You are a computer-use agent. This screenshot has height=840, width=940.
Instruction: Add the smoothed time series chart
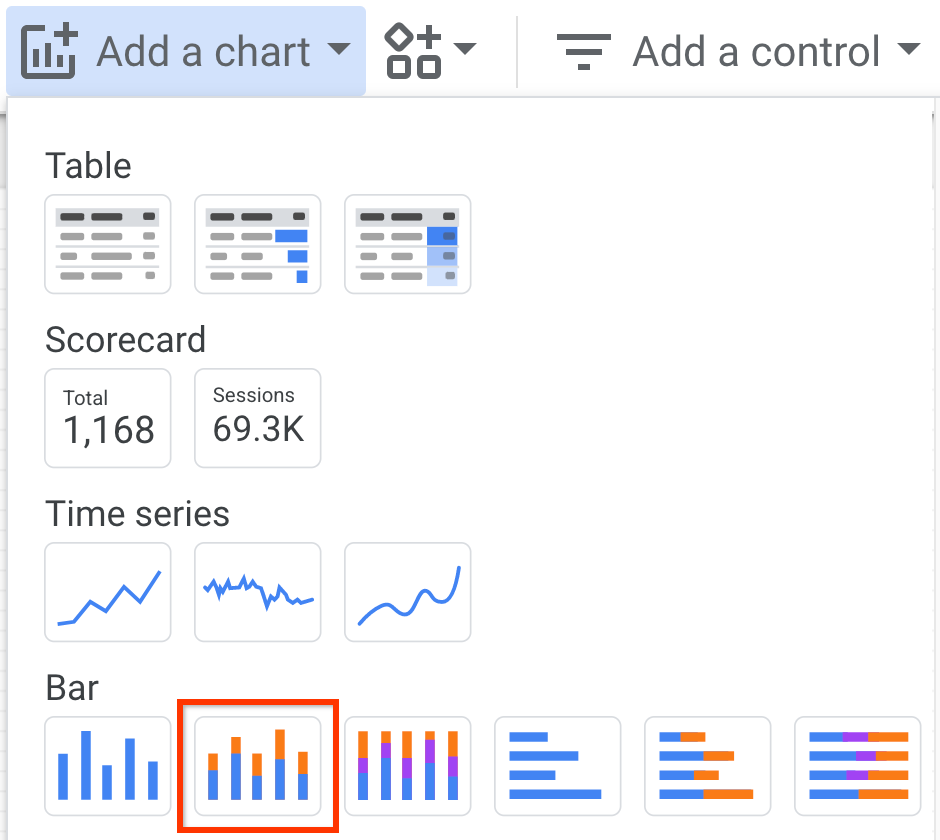[x=407, y=592]
